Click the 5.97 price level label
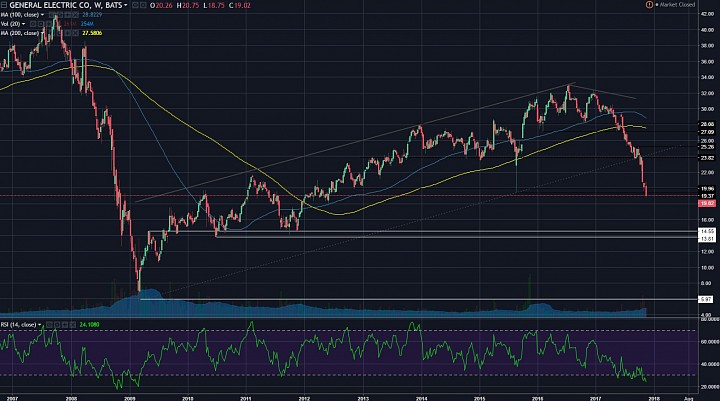Image resolution: width=720 pixels, height=401 pixels. tap(705, 299)
